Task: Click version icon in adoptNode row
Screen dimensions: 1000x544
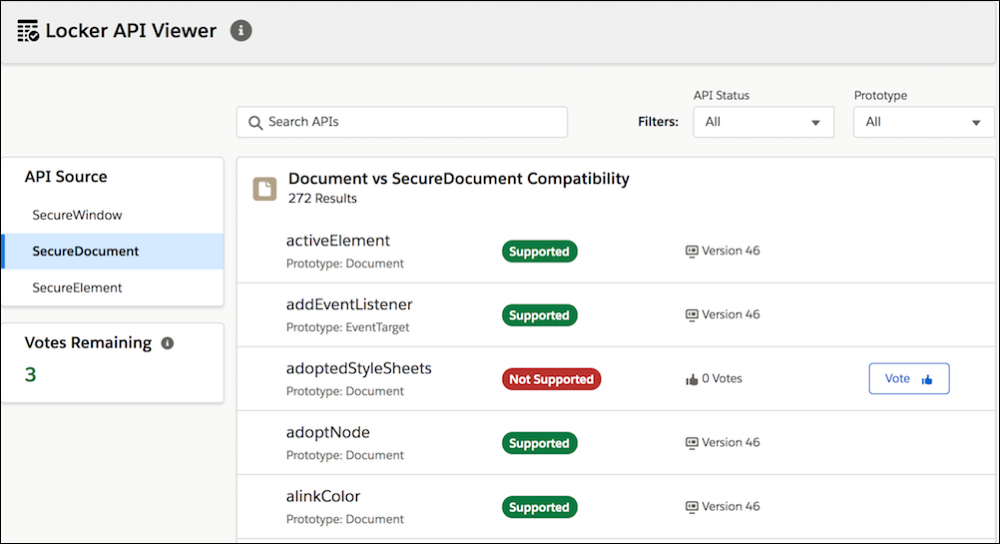Action: (x=691, y=443)
